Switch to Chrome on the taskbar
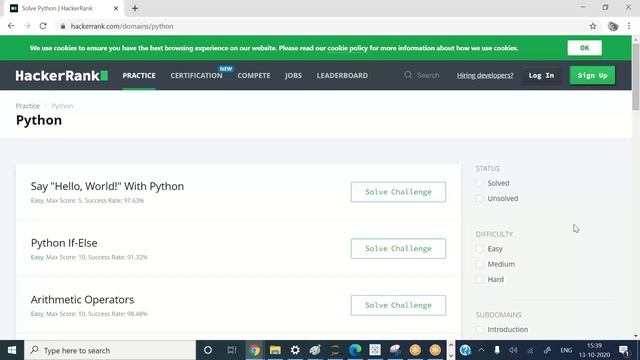The image size is (640, 360). pyautogui.click(x=254, y=350)
